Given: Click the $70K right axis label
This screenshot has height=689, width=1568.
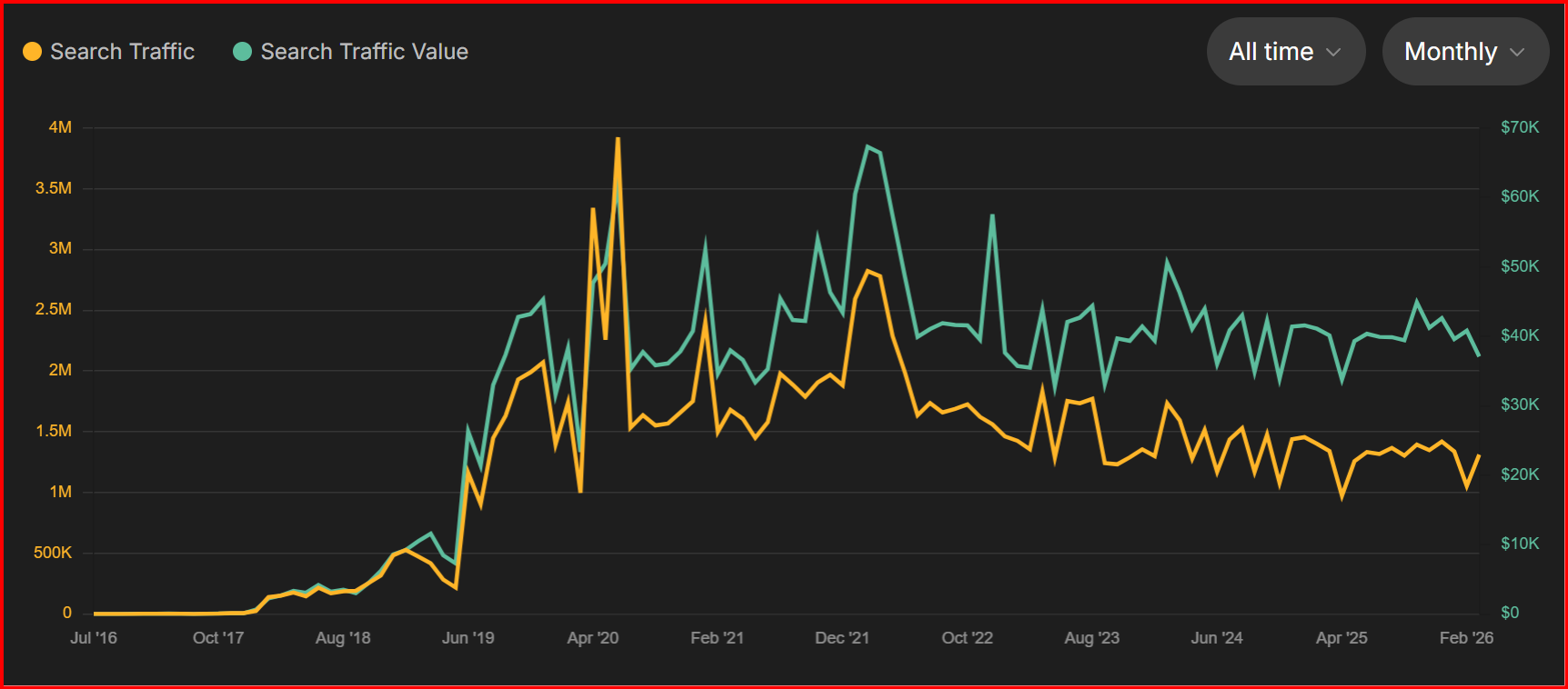Looking at the screenshot, I should (x=1520, y=127).
